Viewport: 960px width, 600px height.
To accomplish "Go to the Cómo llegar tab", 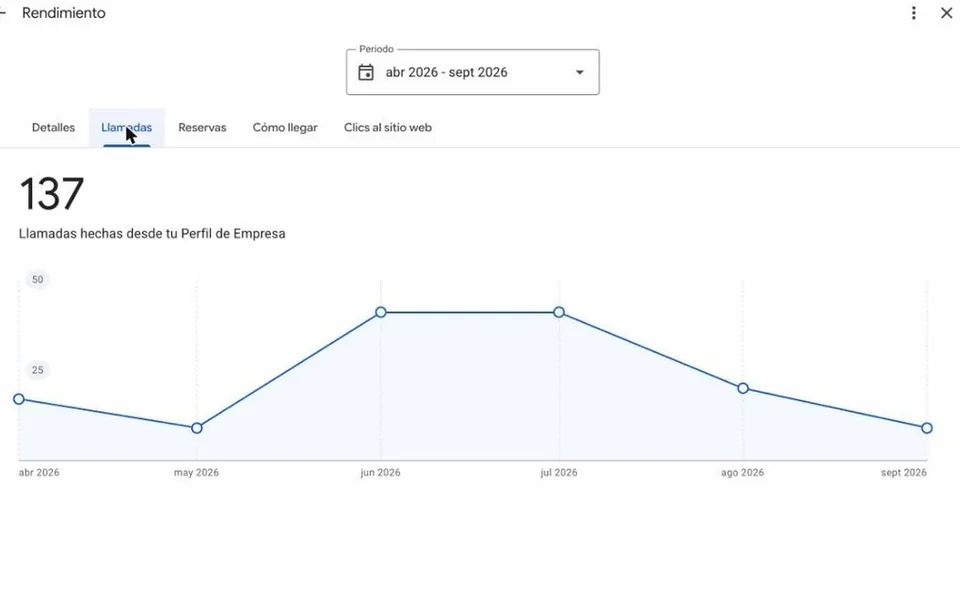I will click(285, 127).
